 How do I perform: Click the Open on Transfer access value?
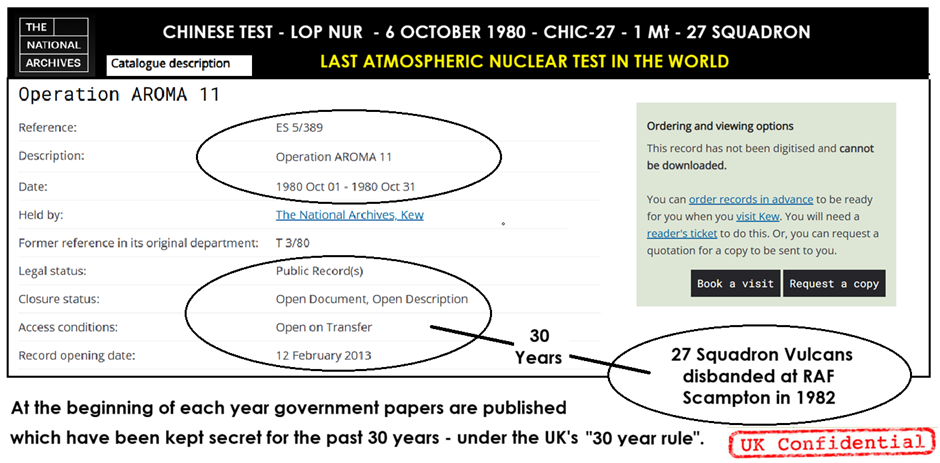click(x=324, y=327)
